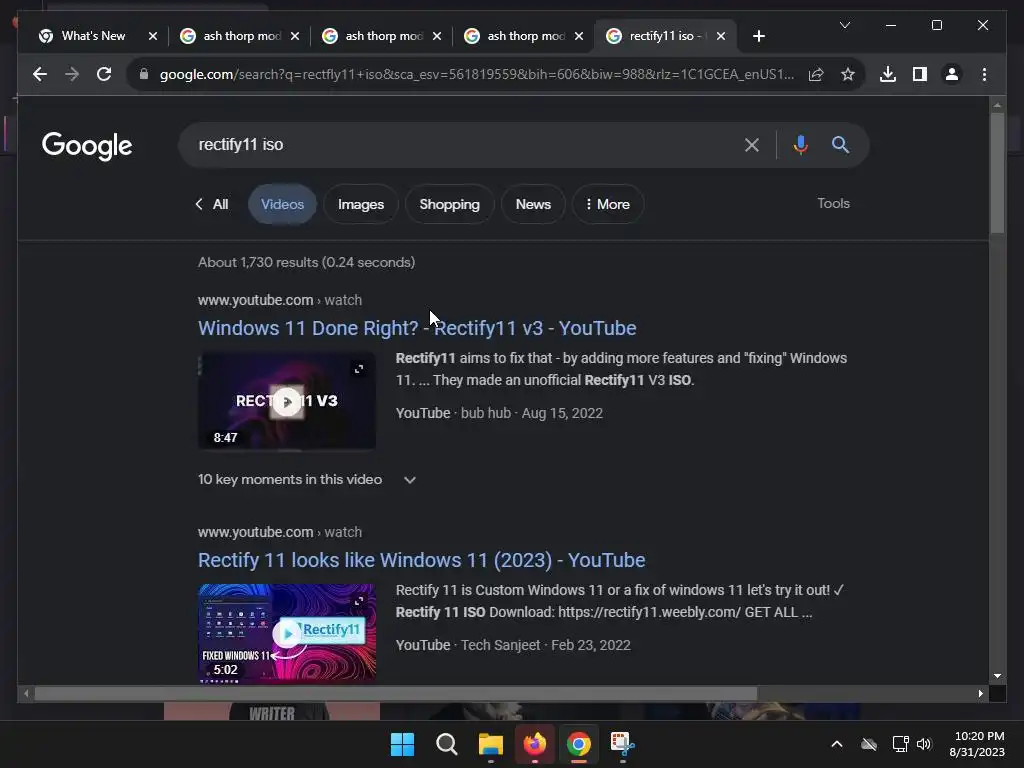Image resolution: width=1024 pixels, height=768 pixels.
Task: Click the vertical scrollbar thumb
Action: pyautogui.click(x=997, y=172)
